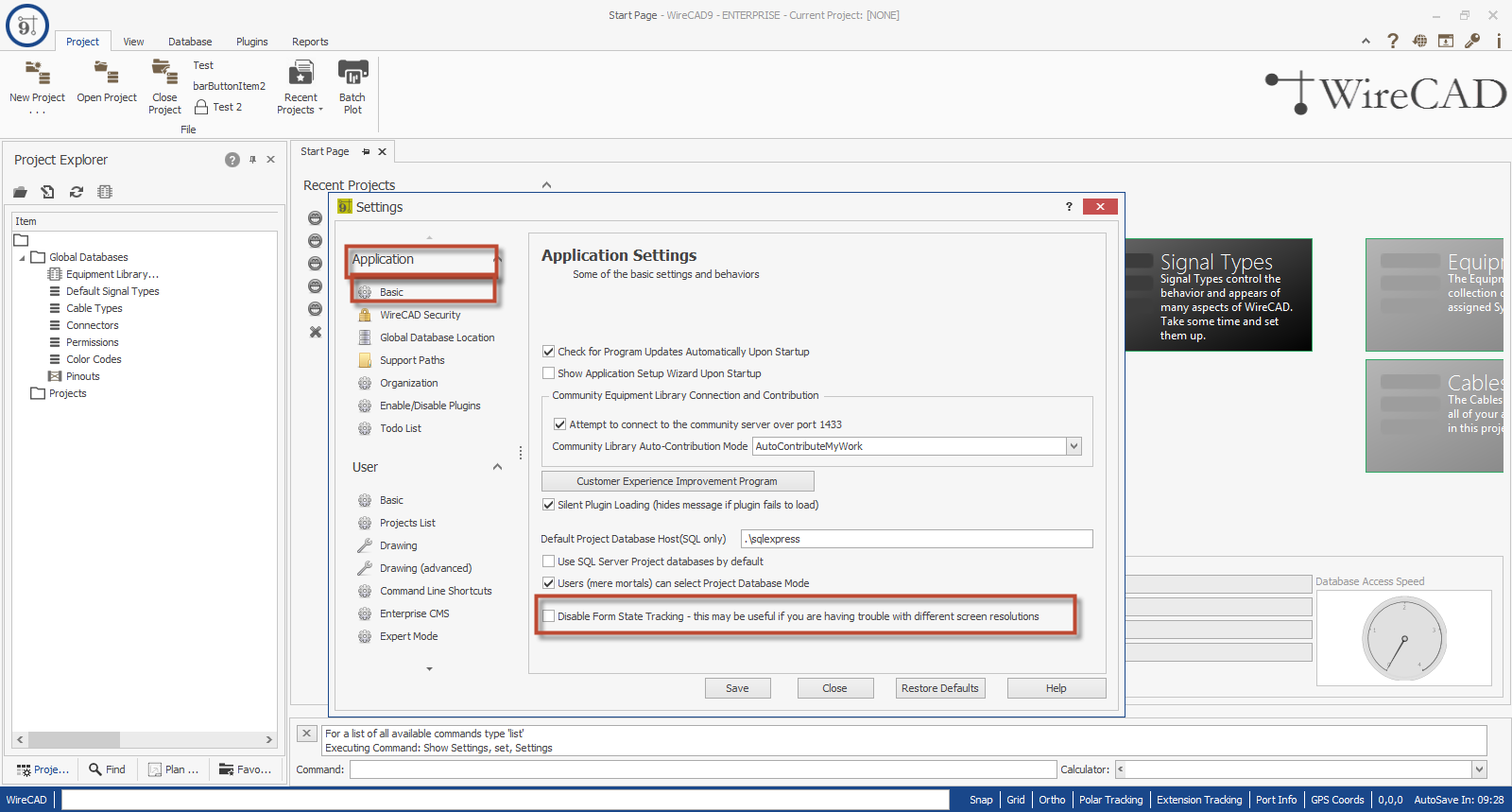1512x812 pixels.
Task: Select Cable Types in Project Explorer
Action: point(94,308)
